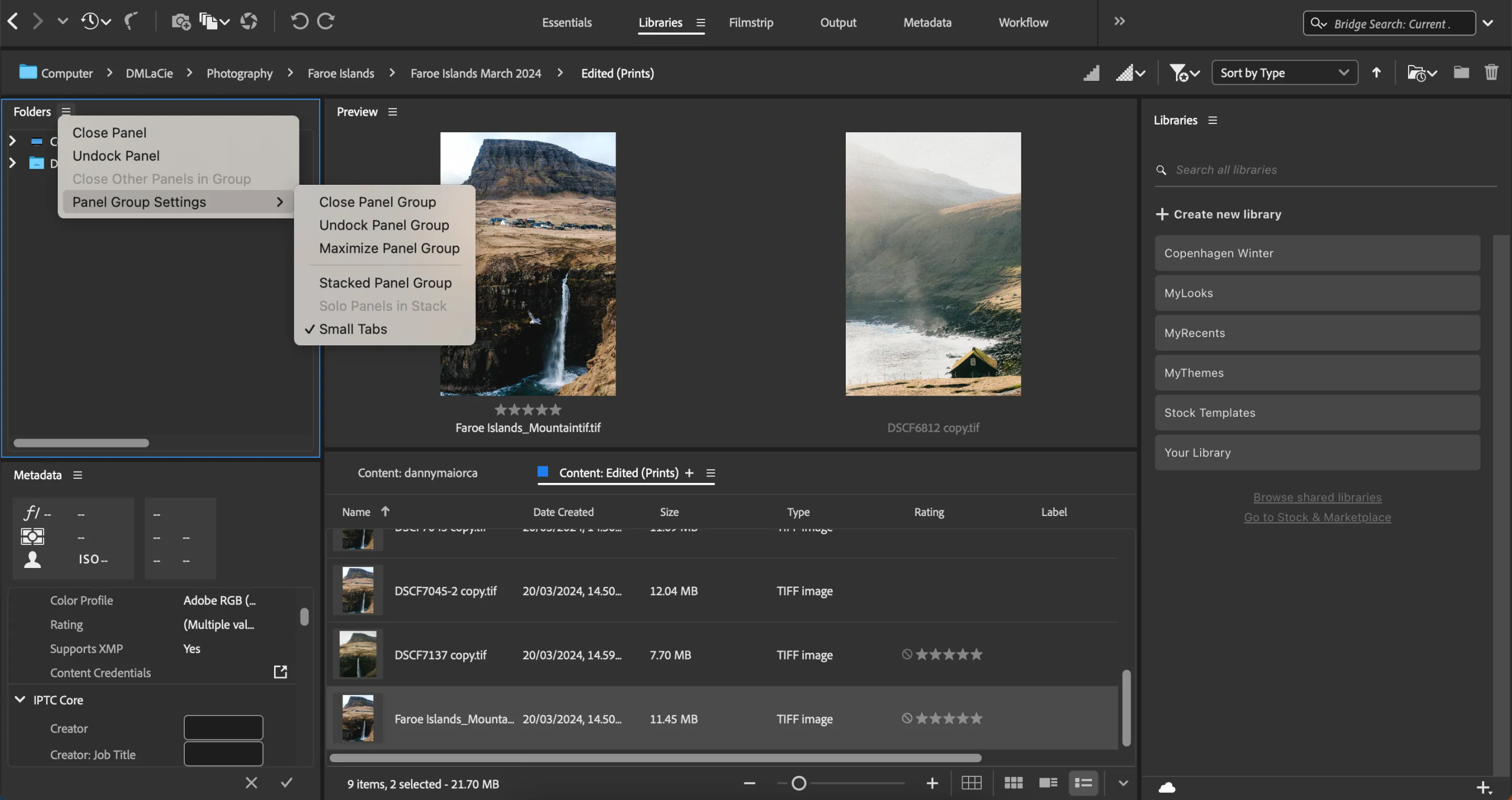This screenshot has width=1512, height=800.
Task: Open the Browse shared libraries link
Action: point(1317,497)
